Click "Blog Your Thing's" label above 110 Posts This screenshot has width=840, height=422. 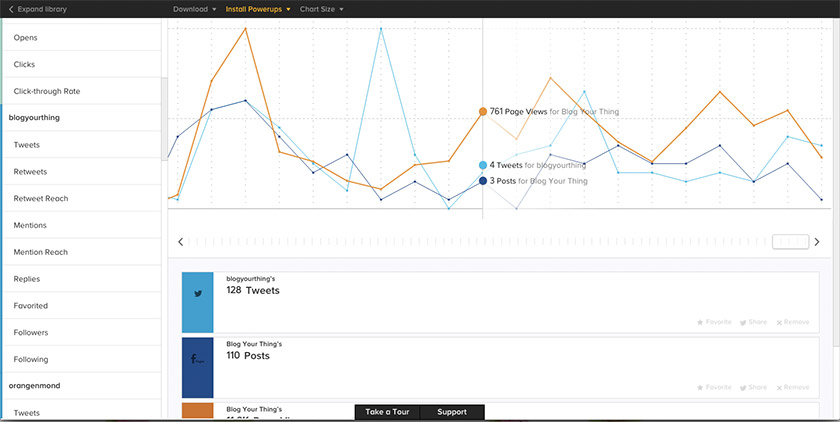(254, 344)
